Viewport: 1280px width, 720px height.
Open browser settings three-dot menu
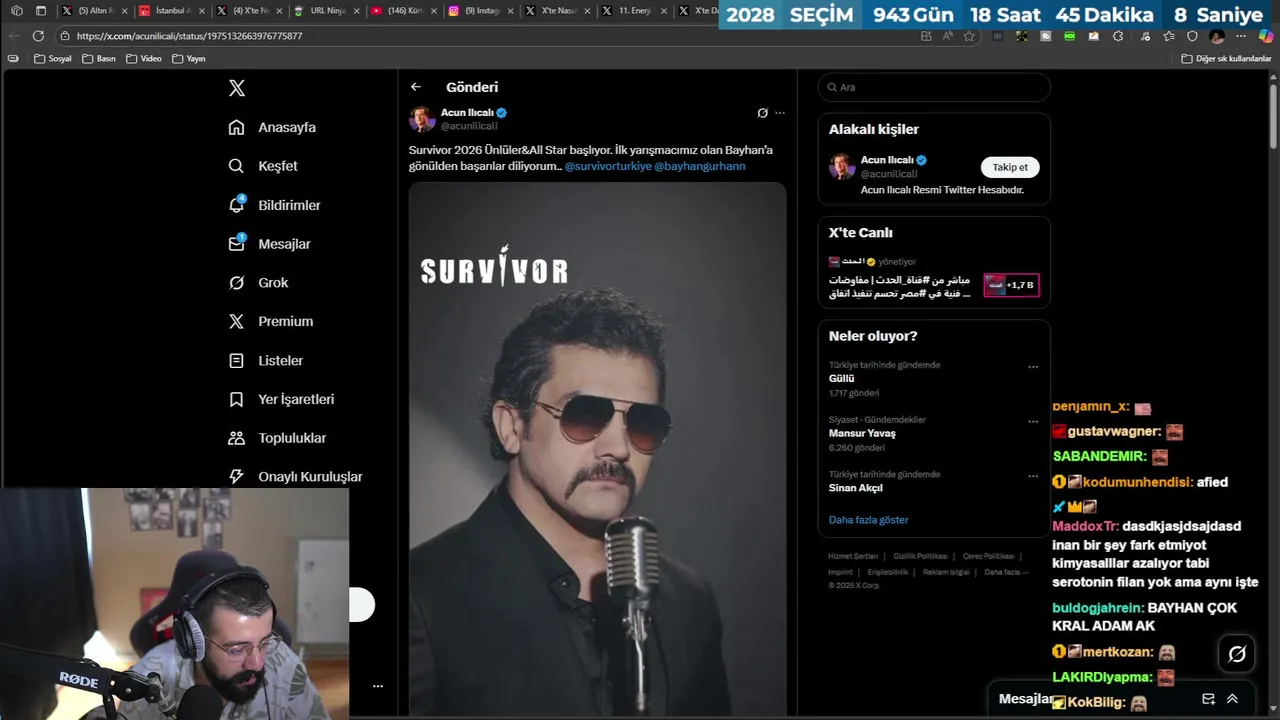pos(1241,36)
